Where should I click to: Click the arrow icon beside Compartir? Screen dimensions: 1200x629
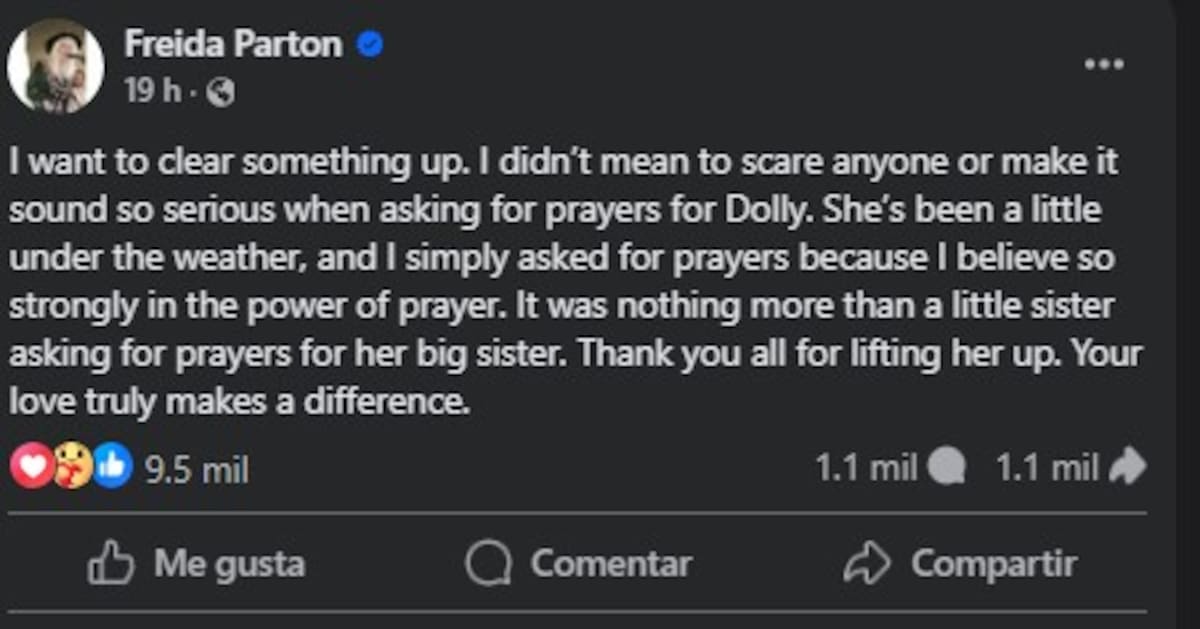866,565
